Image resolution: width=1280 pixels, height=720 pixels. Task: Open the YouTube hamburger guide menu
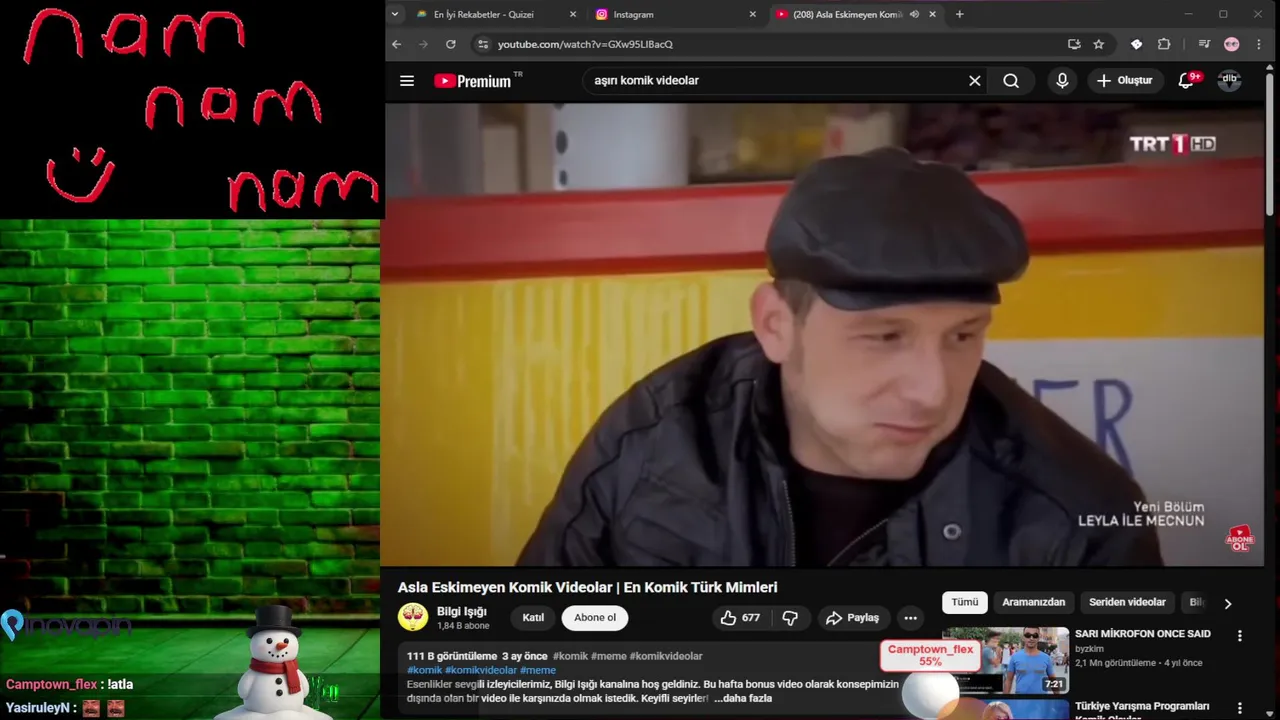pyautogui.click(x=407, y=81)
